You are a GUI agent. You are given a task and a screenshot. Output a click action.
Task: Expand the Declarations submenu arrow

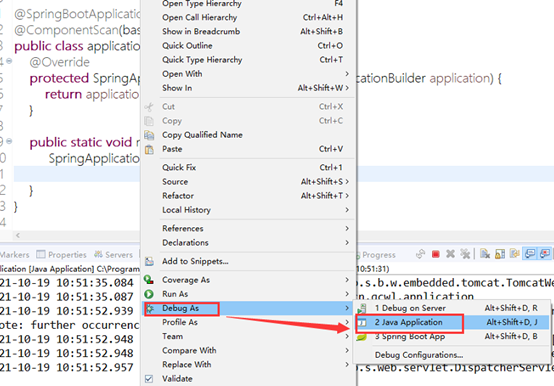coord(347,242)
